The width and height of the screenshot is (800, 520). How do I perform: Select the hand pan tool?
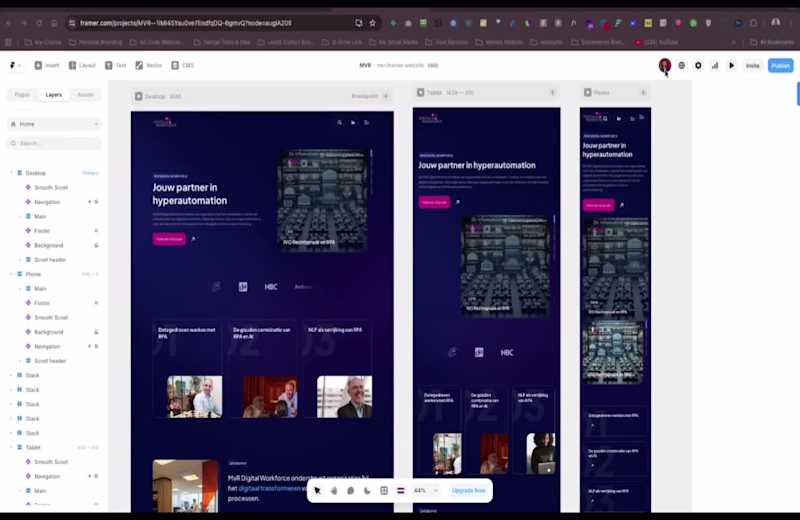(x=334, y=490)
